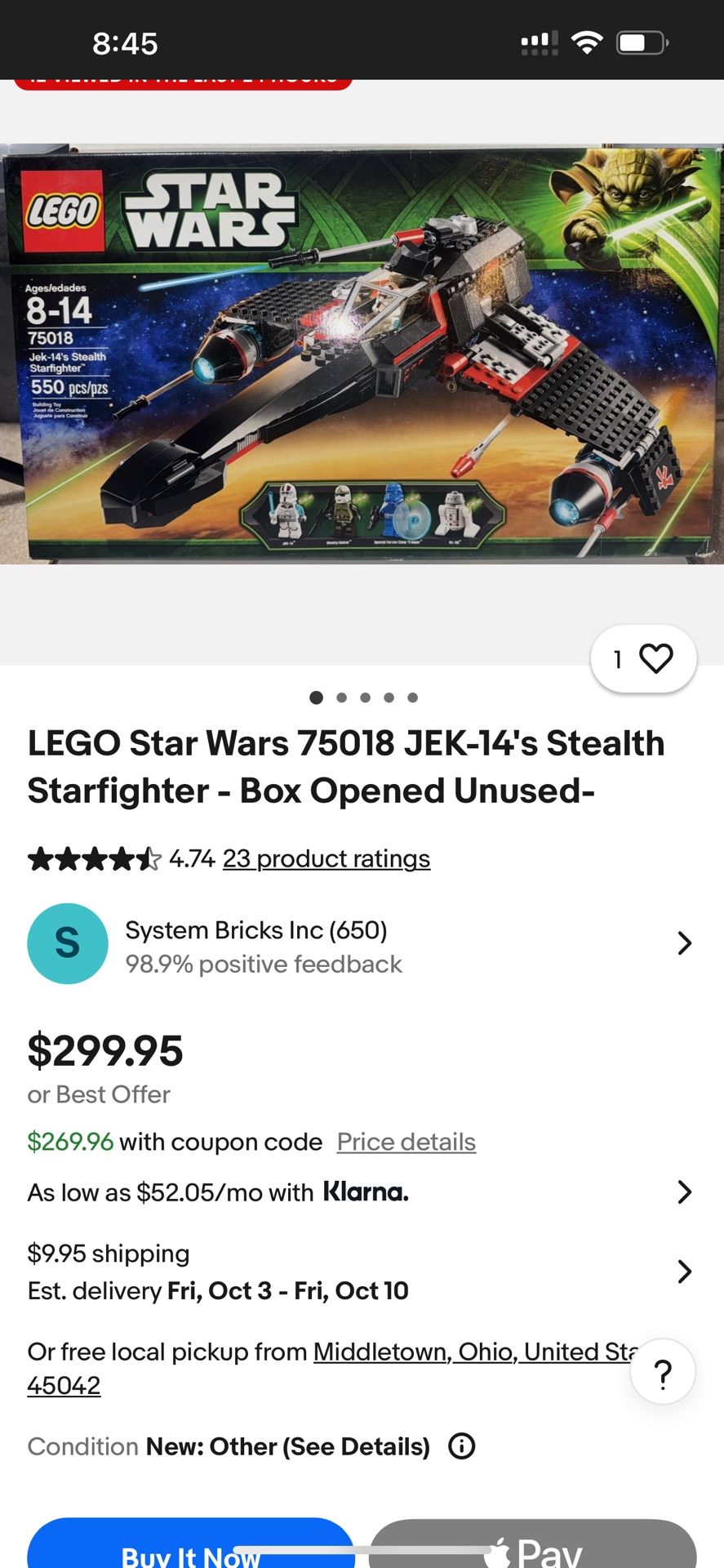
Task: Jump to the second image dot
Action: 341,697
